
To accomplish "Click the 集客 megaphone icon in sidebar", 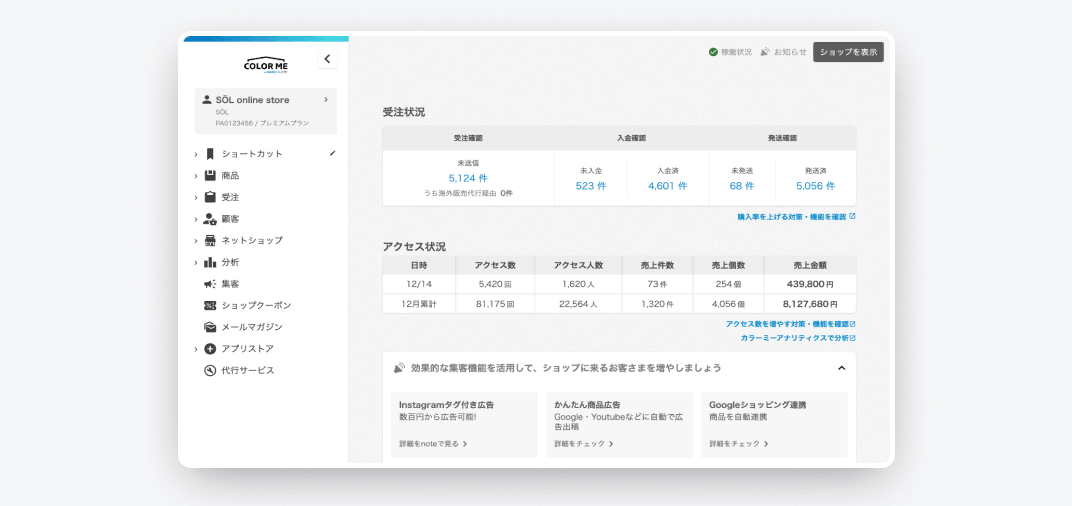I will point(210,284).
